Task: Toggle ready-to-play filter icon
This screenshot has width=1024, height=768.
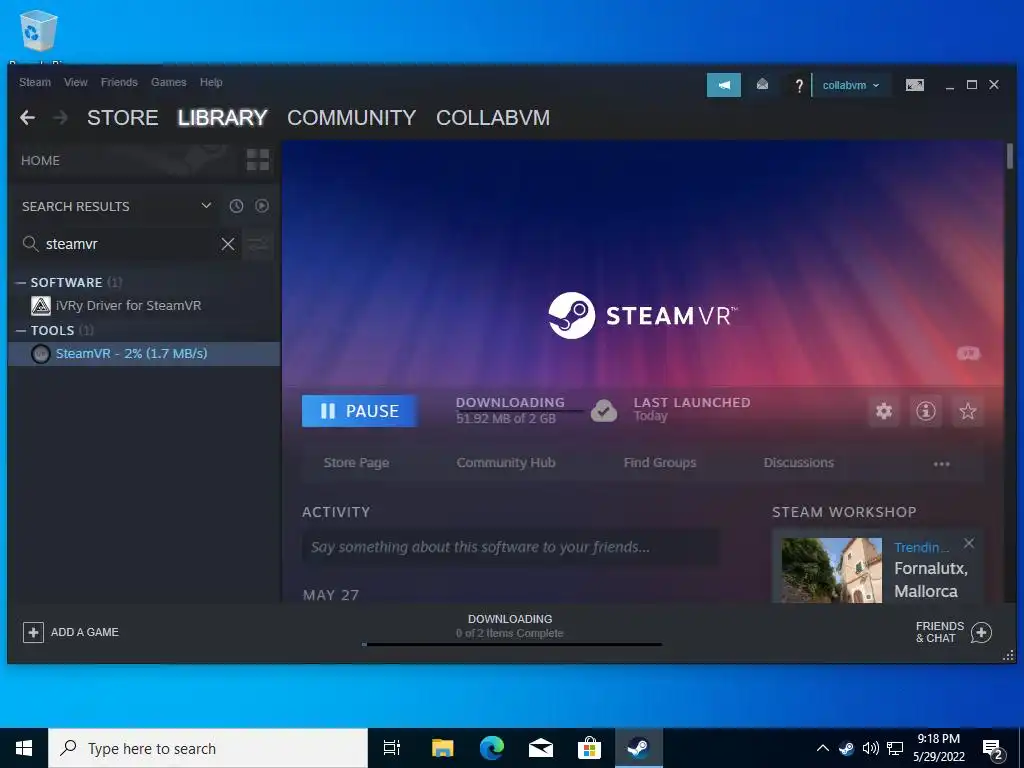Action: click(x=262, y=206)
